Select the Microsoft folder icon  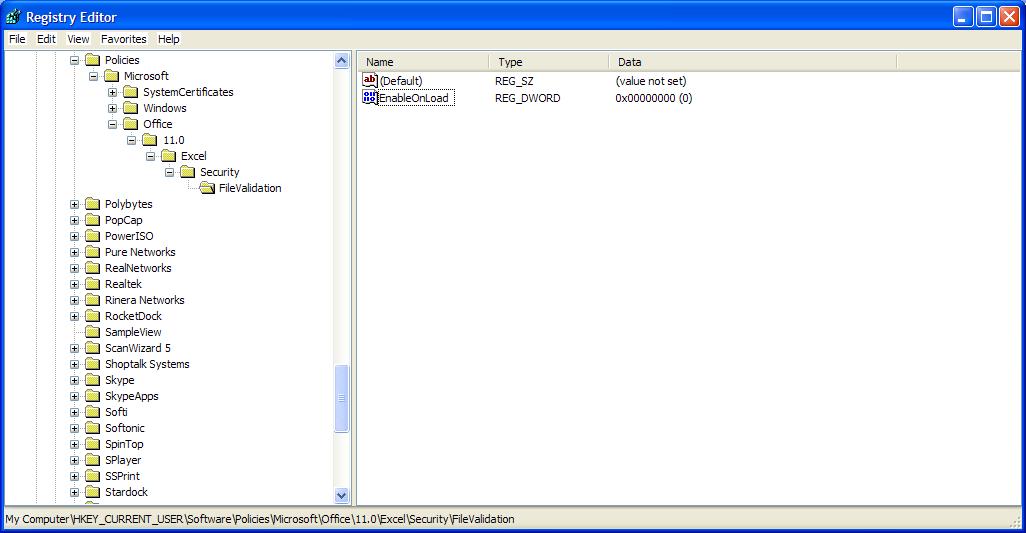click(x=112, y=77)
